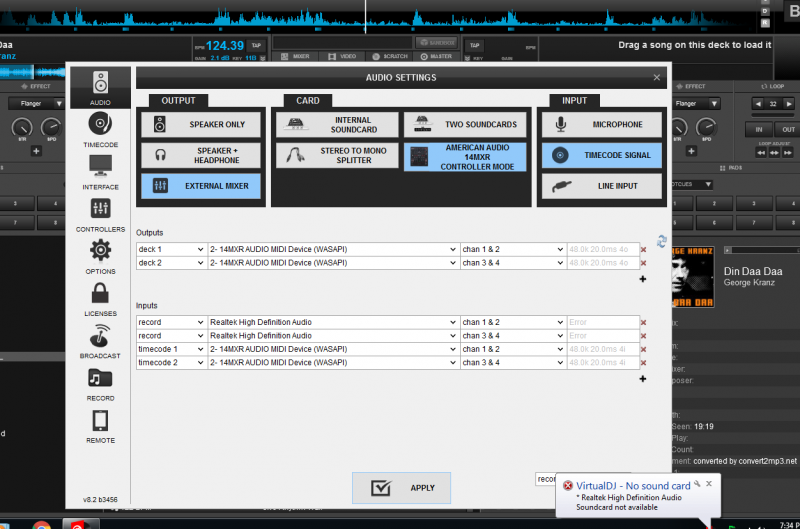Select Timecode Signal input option
Viewport: 800px width, 529px height.
click(602, 156)
